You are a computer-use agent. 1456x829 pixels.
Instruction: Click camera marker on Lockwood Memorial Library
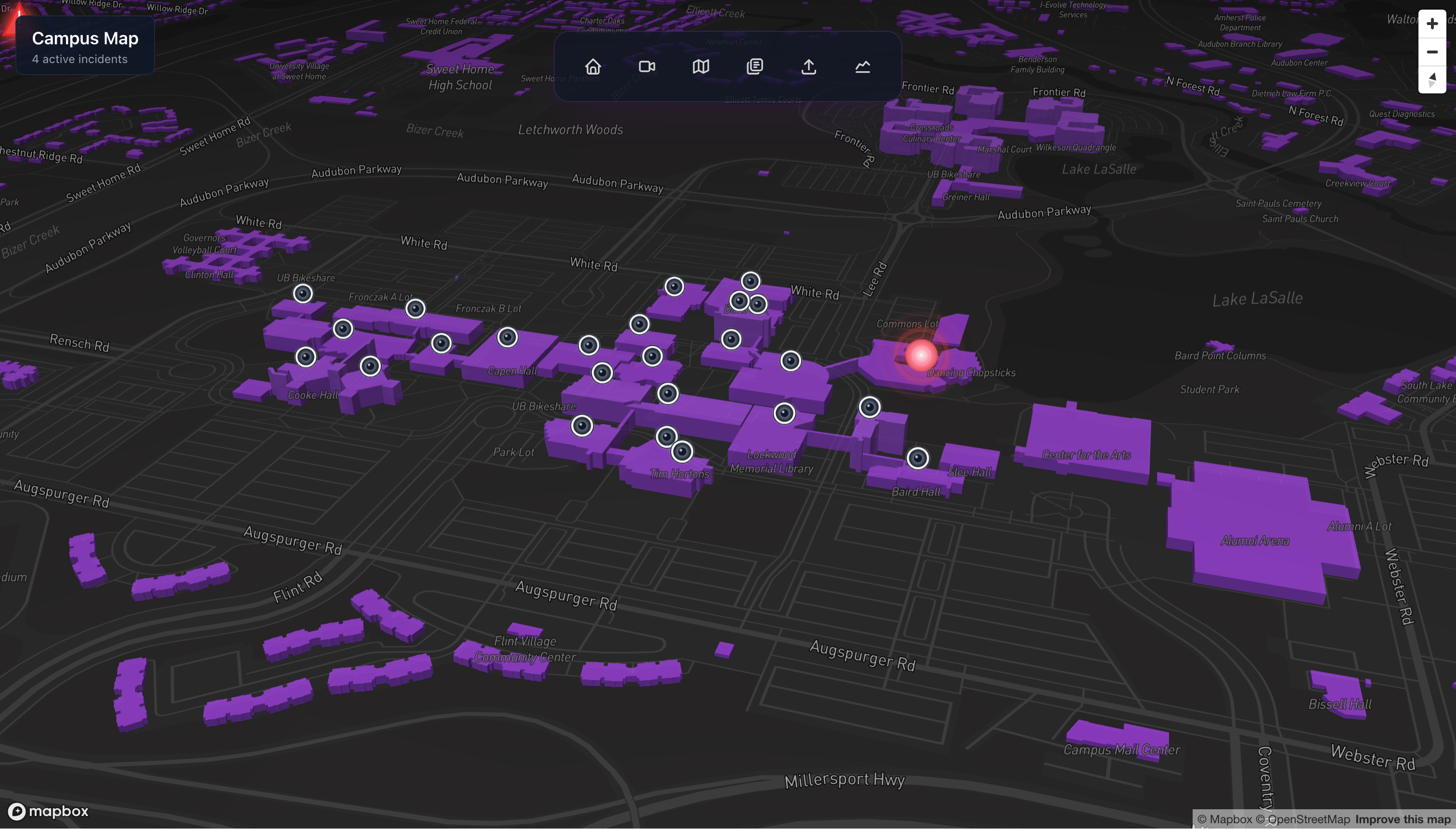click(x=784, y=413)
